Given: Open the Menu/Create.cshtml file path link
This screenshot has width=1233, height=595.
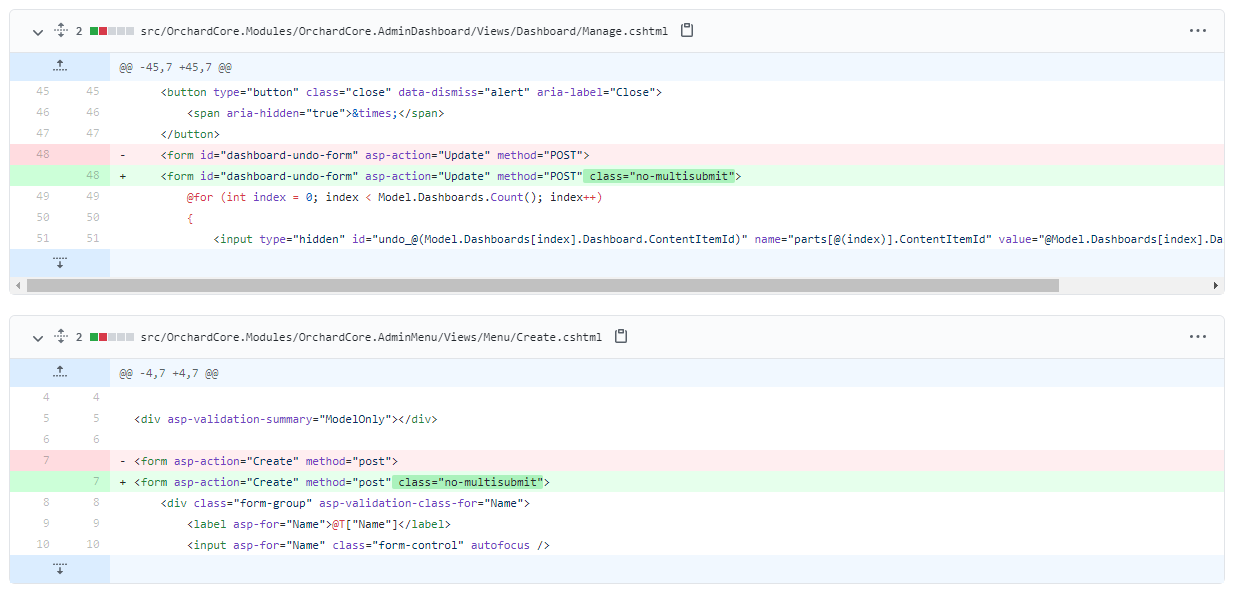Looking at the screenshot, I should 371,337.
